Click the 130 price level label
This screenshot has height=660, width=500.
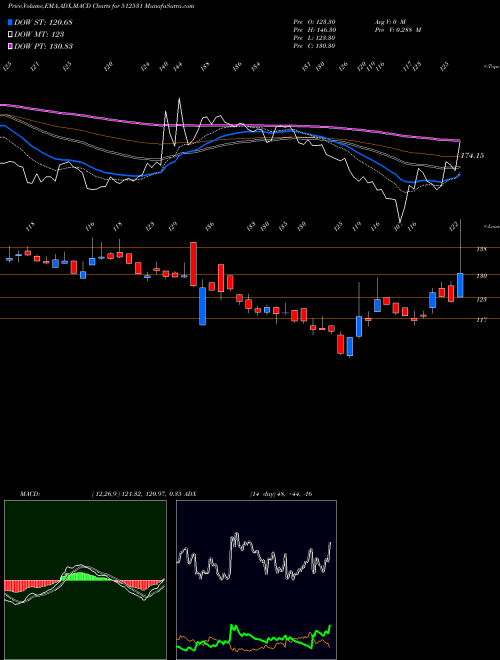481,276
